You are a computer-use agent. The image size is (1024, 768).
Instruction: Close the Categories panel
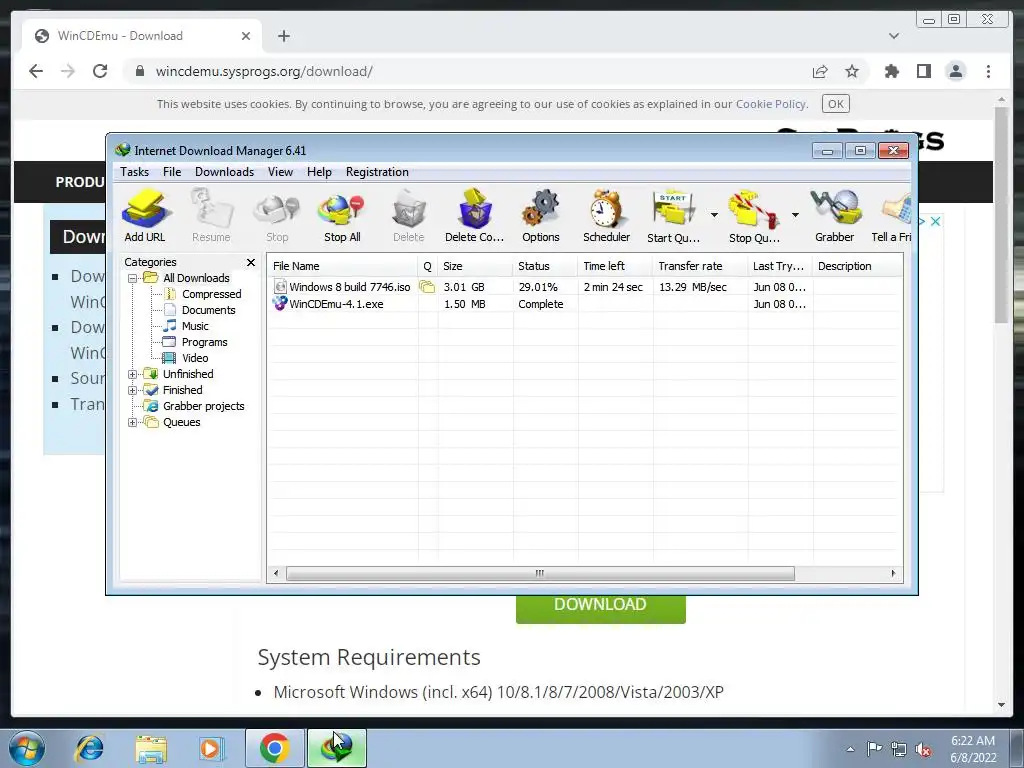tap(251, 262)
